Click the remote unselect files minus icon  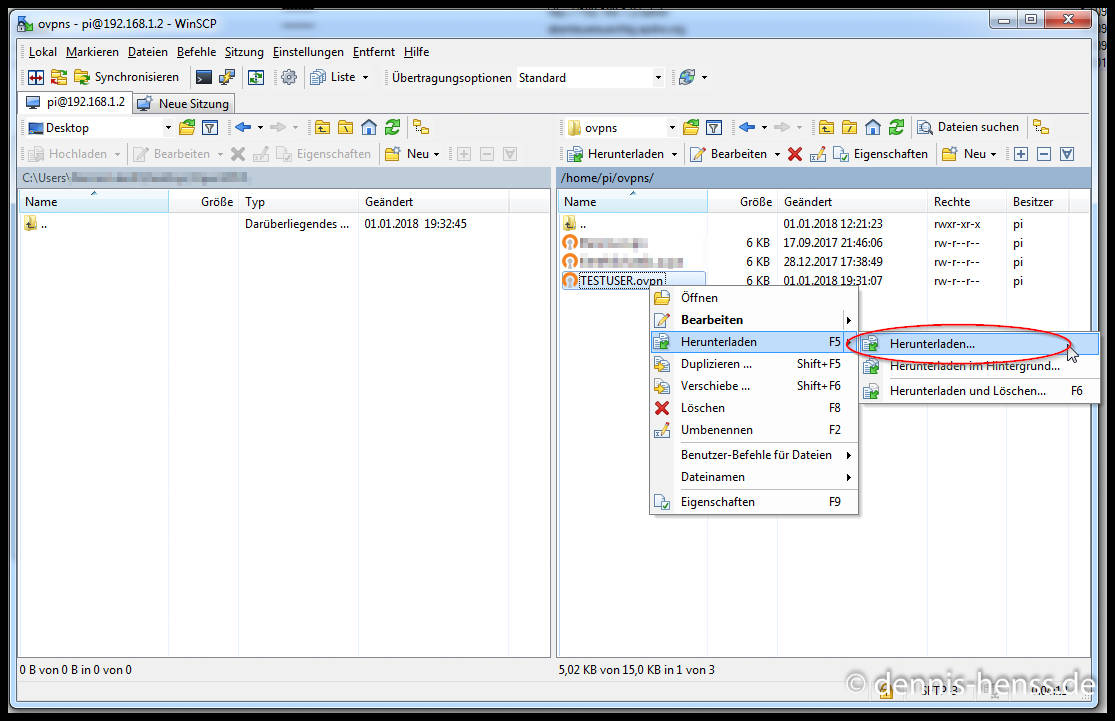click(x=1044, y=154)
